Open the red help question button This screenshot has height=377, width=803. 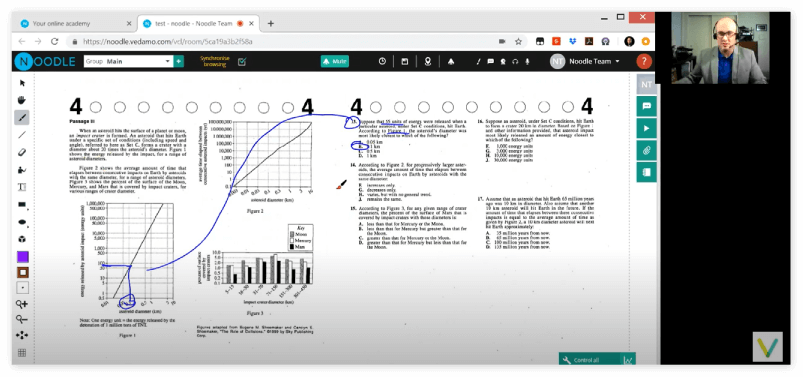pos(644,61)
